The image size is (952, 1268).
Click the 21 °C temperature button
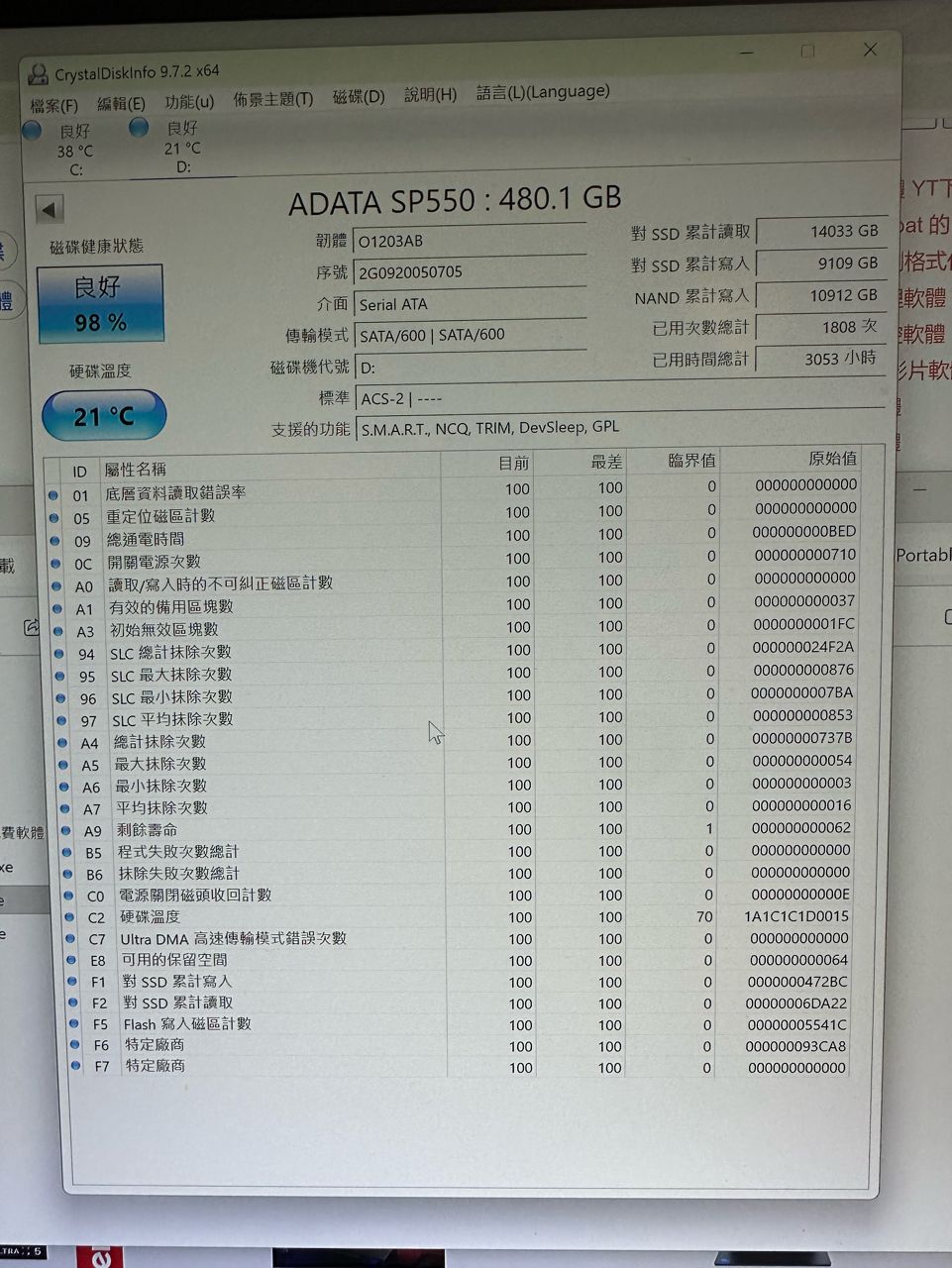[103, 416]
